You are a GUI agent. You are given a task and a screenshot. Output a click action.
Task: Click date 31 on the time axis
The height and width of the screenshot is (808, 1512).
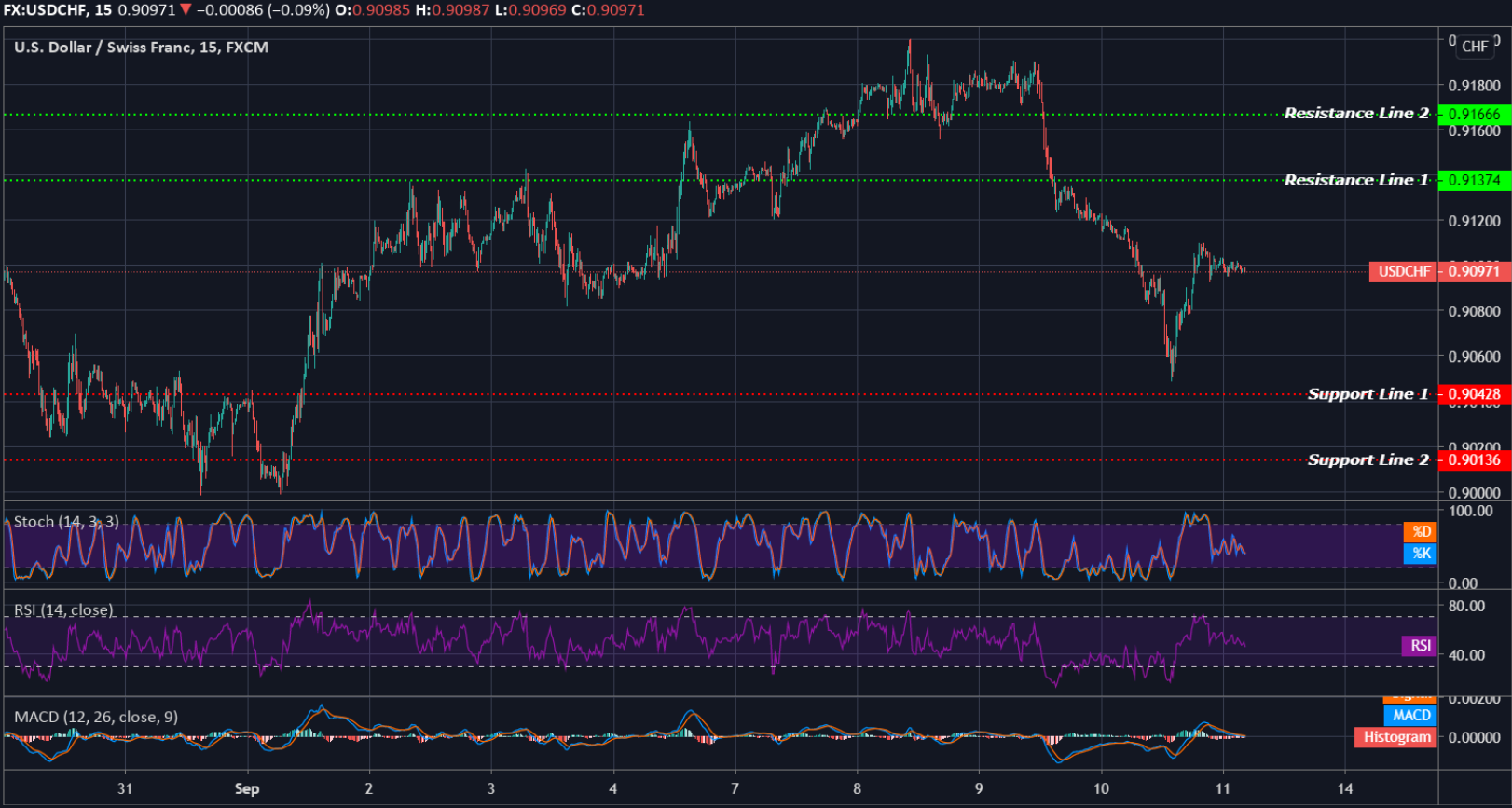(x=125, y=788)
